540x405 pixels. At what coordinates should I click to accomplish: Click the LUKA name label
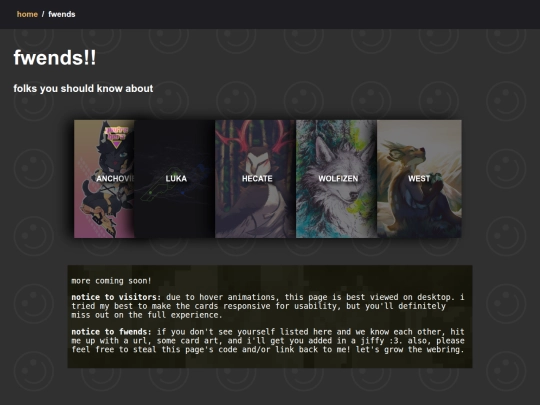click(x=176, y=179)
